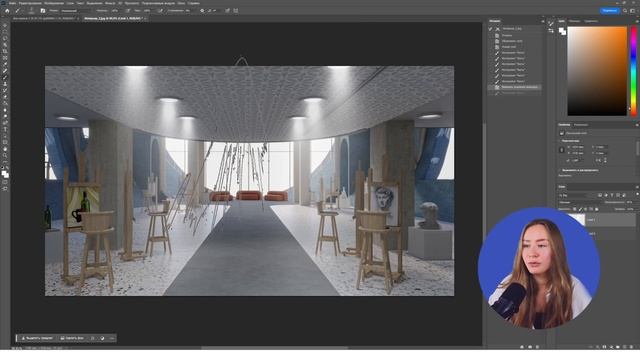
Task: Click the blue Share button
Action: tap(610, 11)
